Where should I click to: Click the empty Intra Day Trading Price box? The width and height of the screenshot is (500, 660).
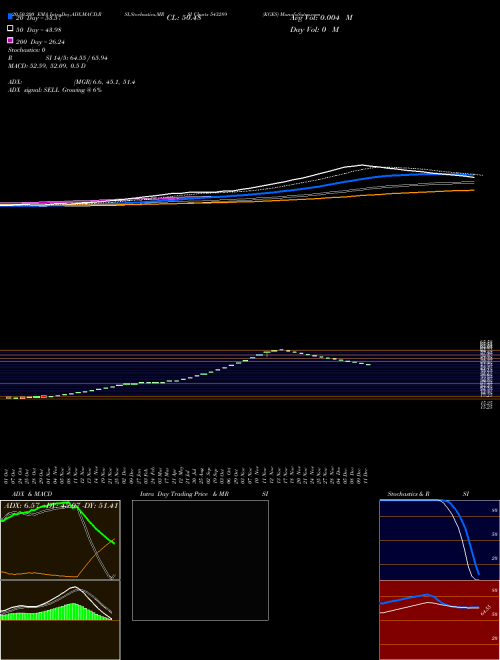click(200, 560)
